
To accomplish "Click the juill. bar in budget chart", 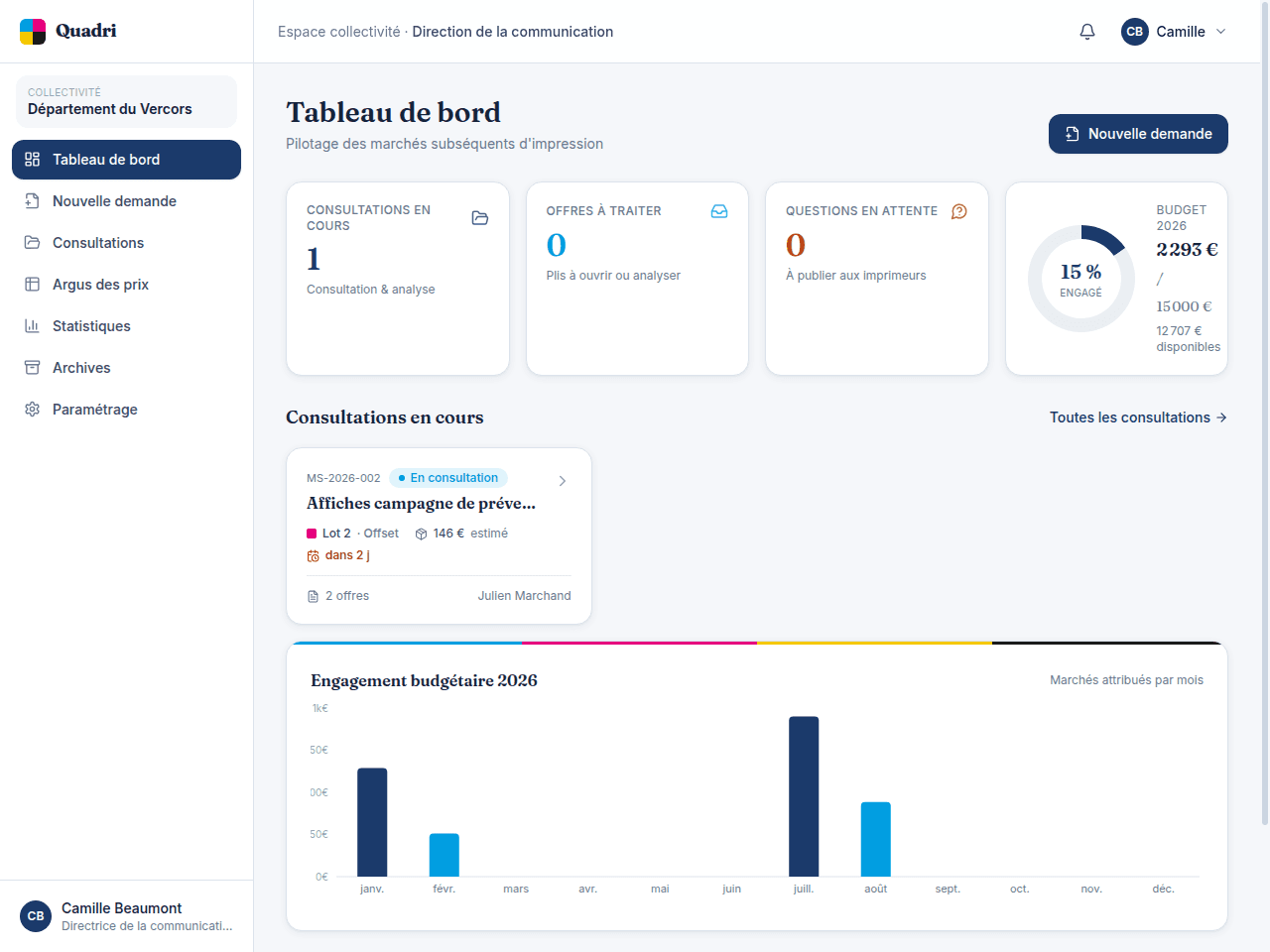I will coord(804,796).
